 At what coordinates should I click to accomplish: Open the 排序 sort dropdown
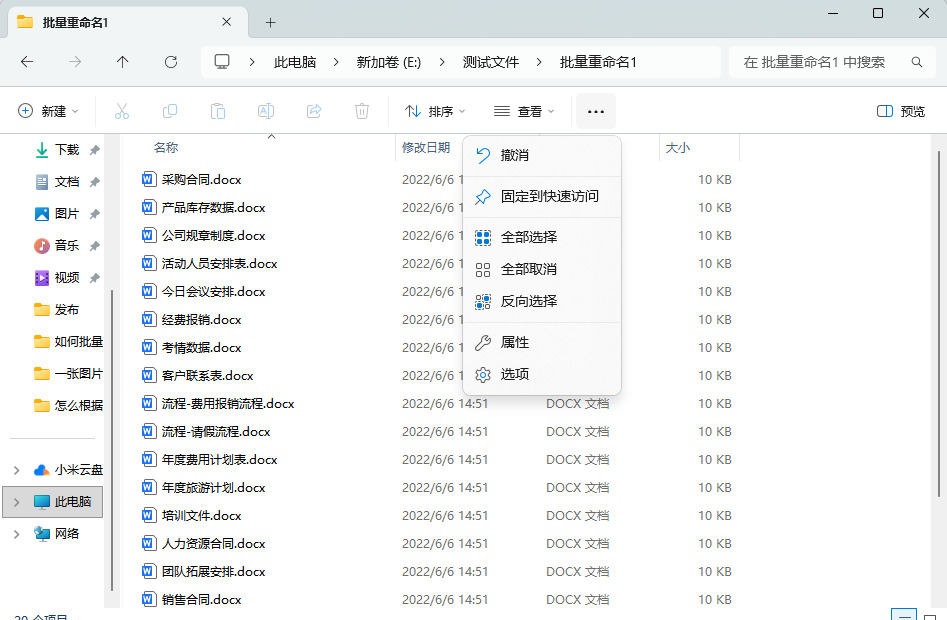[435, 111]
